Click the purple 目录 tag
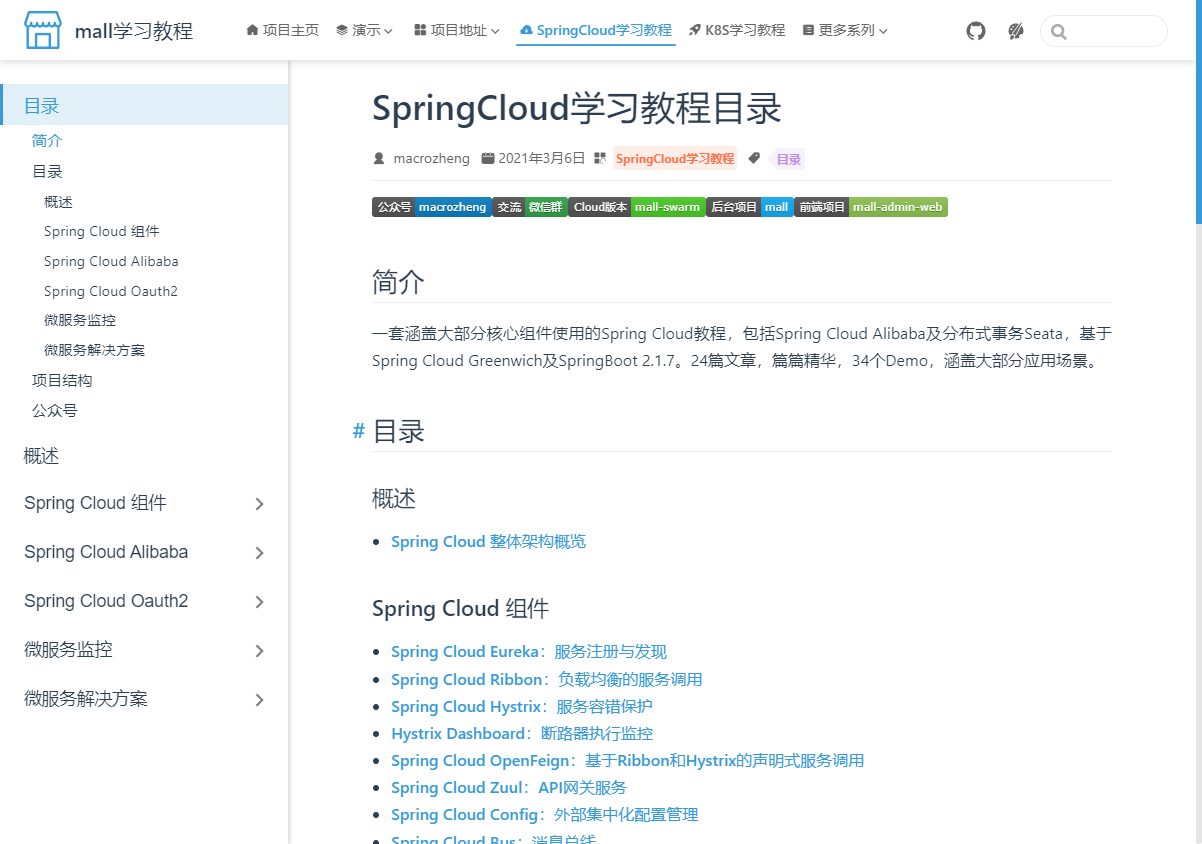The width and height of the screenshot is (1202, 844). coord(788,159)
